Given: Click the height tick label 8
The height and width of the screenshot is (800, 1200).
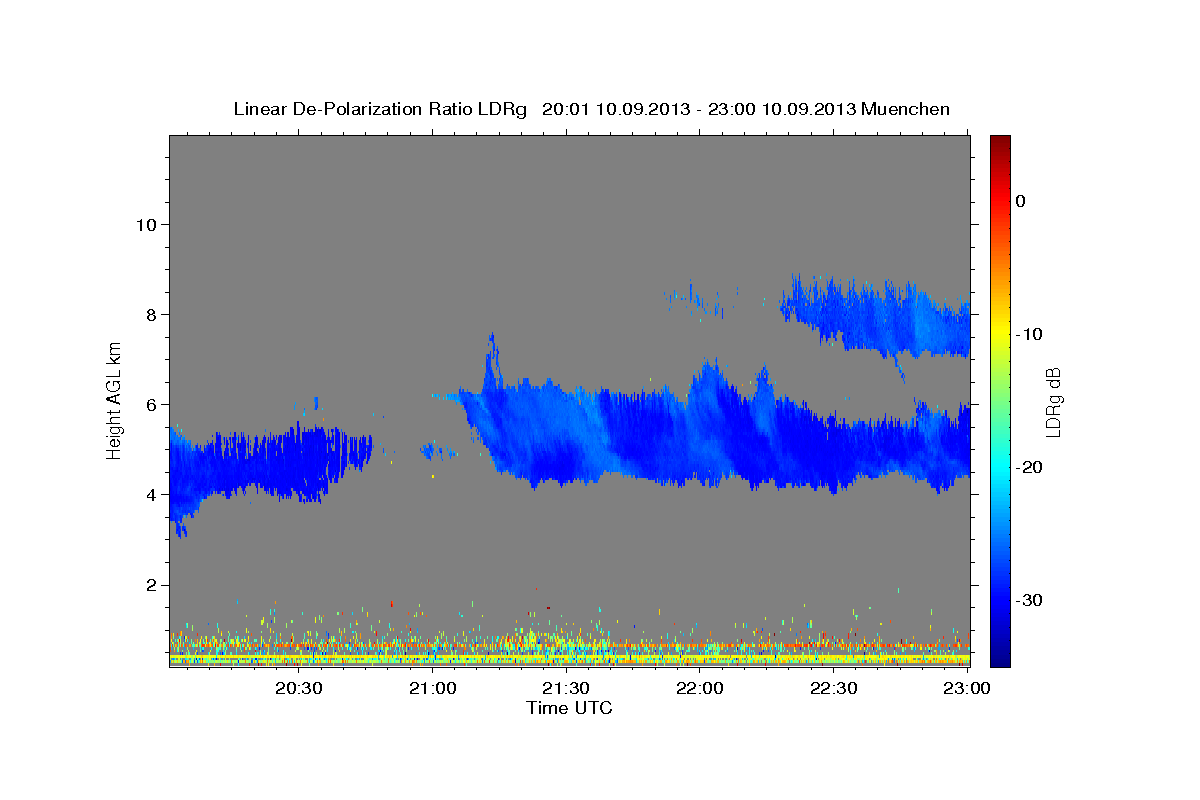Looking at the screenshot, I should click(x=150, y=314).
